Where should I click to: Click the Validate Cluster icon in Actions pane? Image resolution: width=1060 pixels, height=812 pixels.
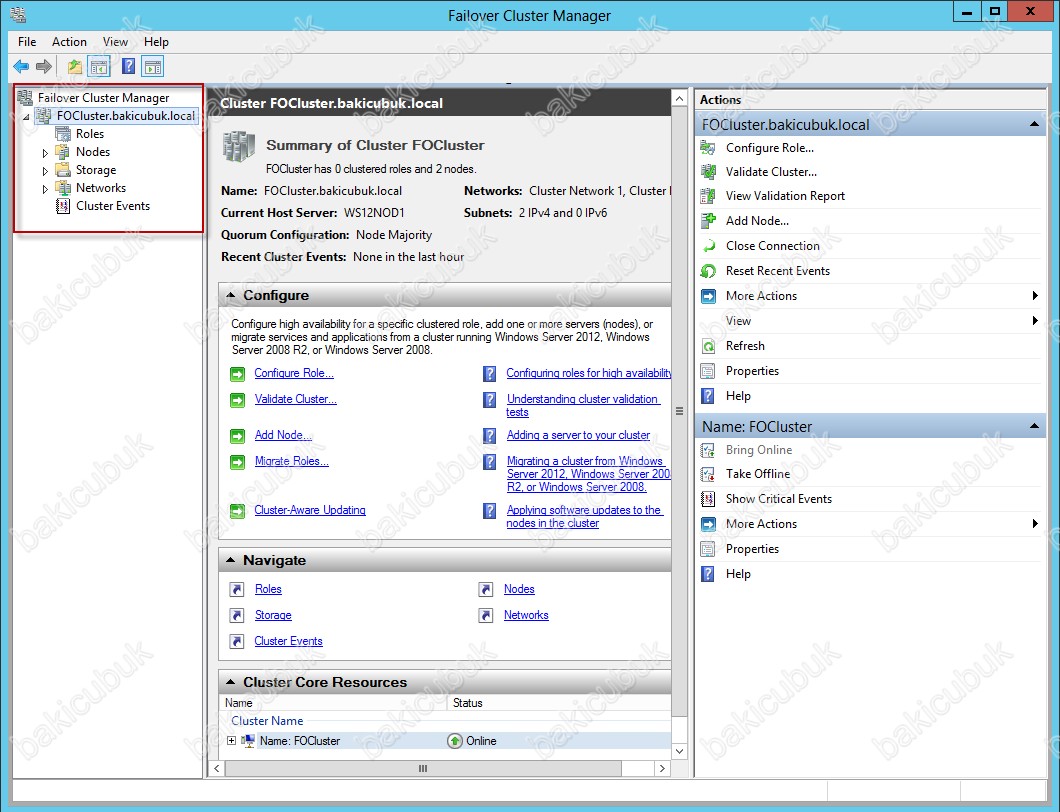coord(708,172)
